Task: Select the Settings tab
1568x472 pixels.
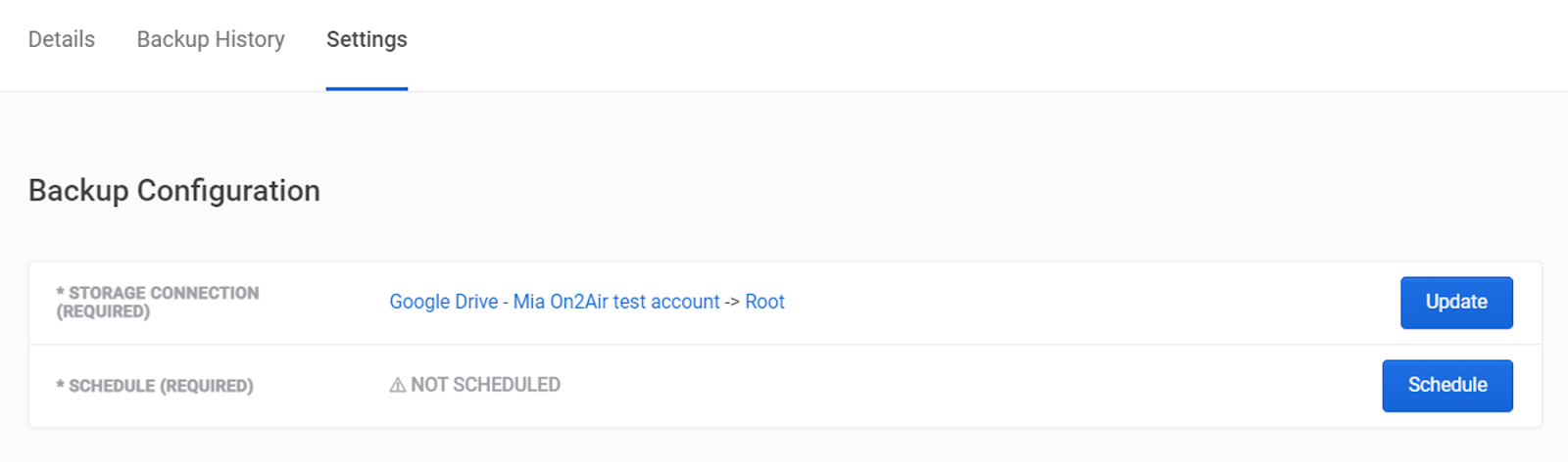Action: (x=367, y=39)
